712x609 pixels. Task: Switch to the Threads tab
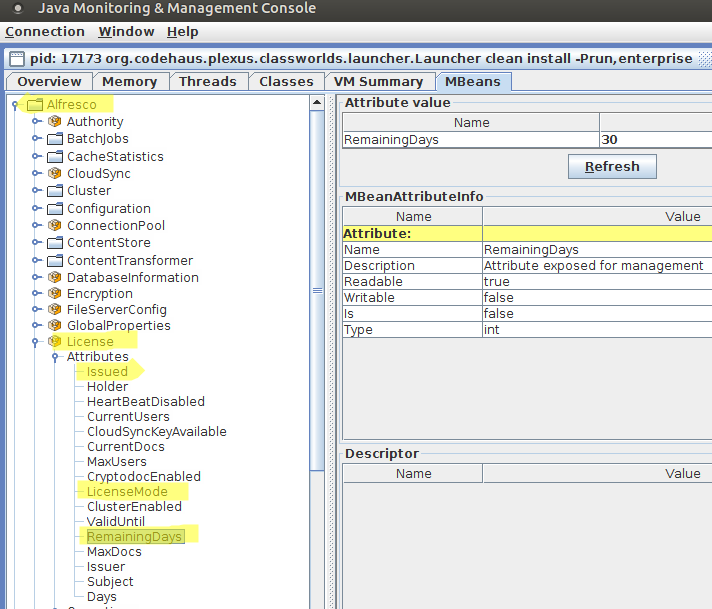[x=208, y=82]
